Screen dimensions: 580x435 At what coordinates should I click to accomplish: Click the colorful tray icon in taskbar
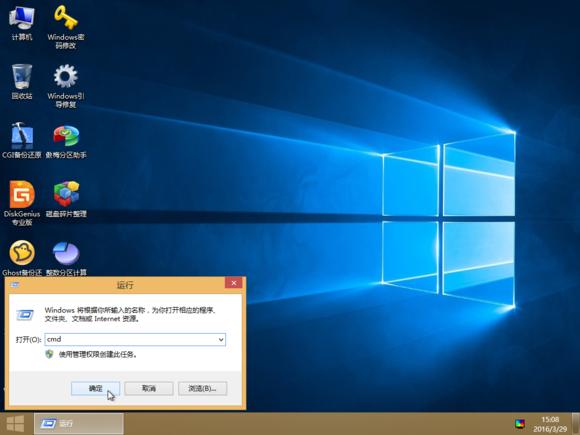click(x=520, y=424)
